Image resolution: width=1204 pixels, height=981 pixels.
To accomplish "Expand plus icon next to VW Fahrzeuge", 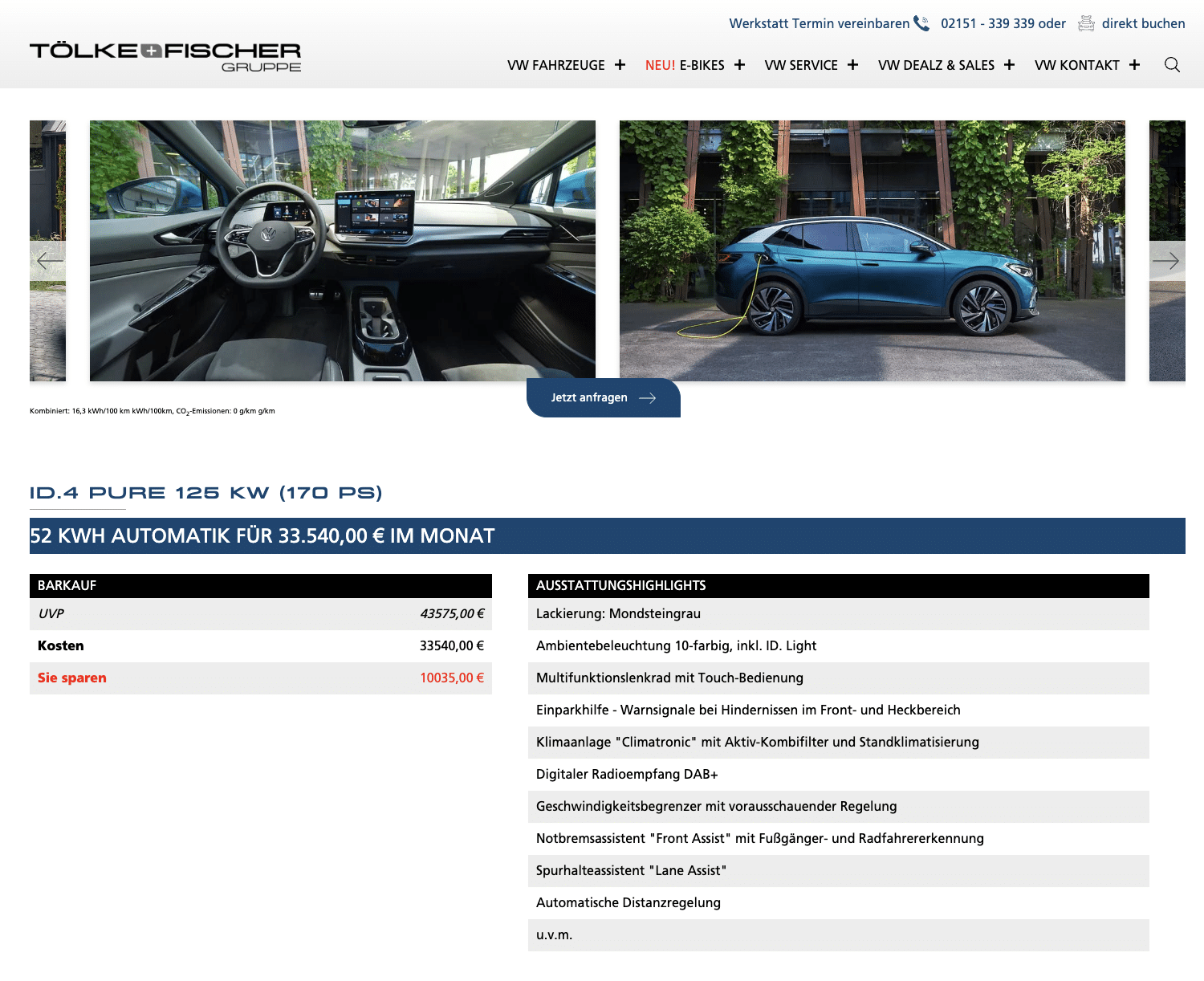I will coord(620,65).
